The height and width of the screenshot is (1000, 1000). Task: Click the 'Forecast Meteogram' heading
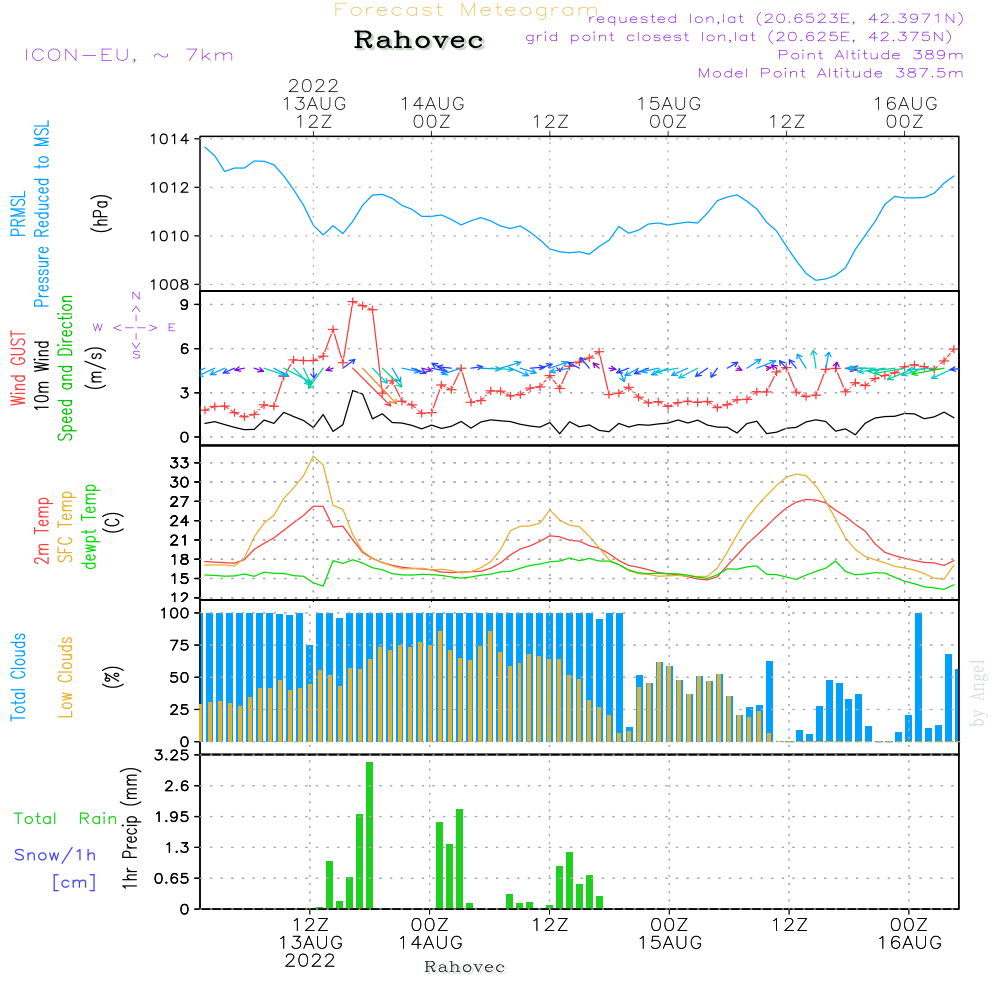tap(466, 10)
